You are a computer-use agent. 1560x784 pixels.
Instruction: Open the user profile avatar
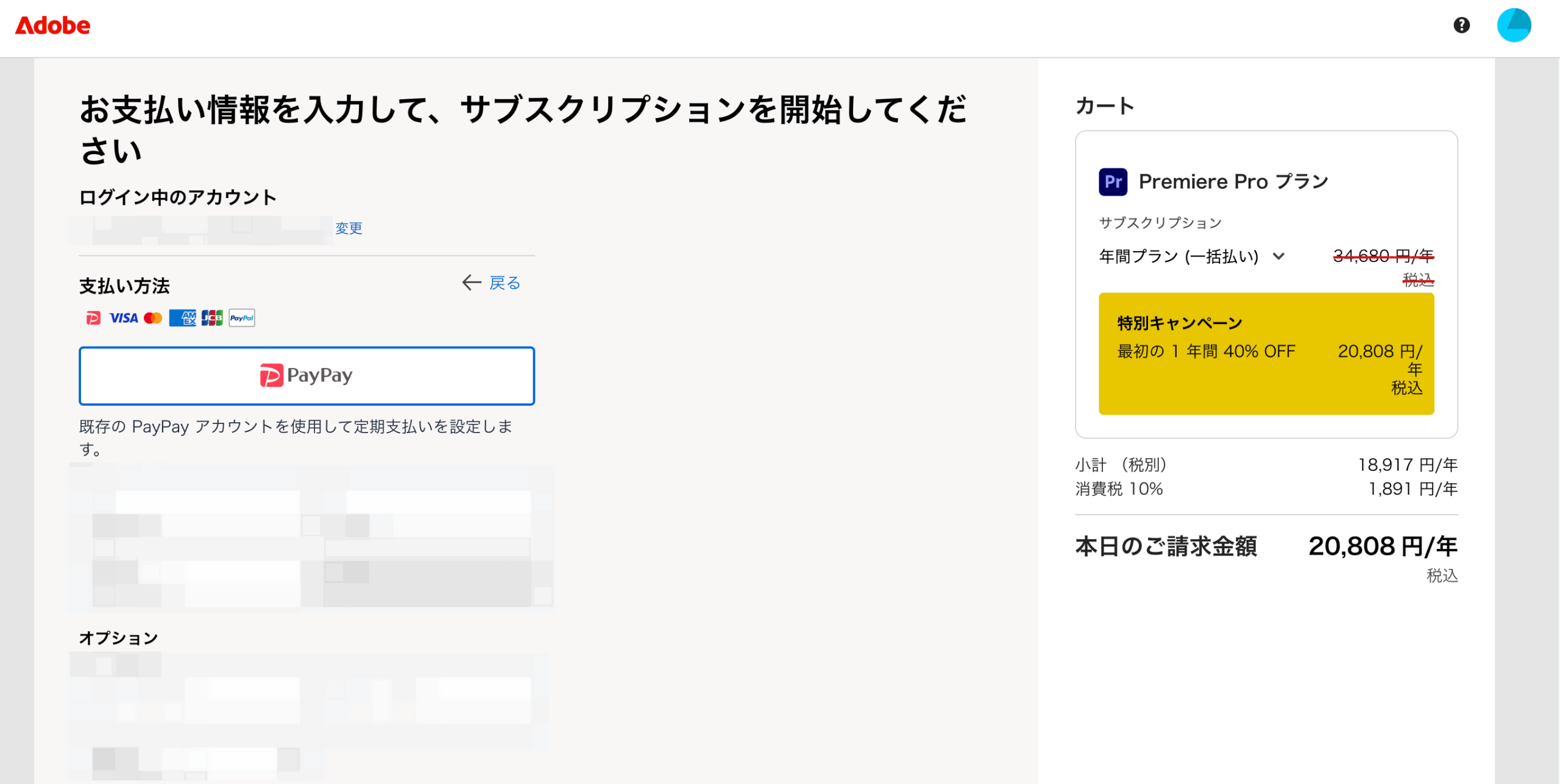tap(1514, 25)
